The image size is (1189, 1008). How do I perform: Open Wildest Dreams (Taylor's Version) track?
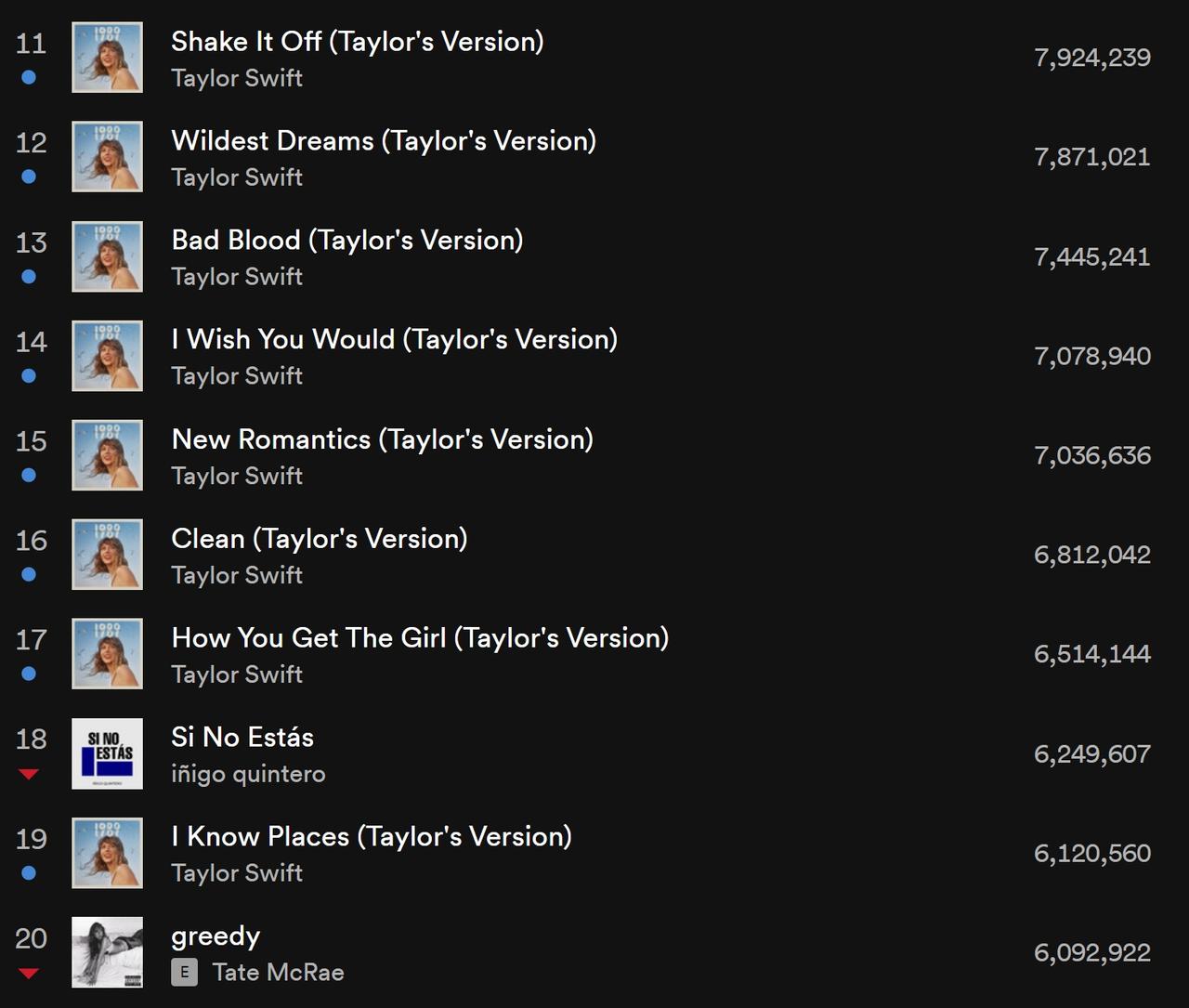(384, 140)
